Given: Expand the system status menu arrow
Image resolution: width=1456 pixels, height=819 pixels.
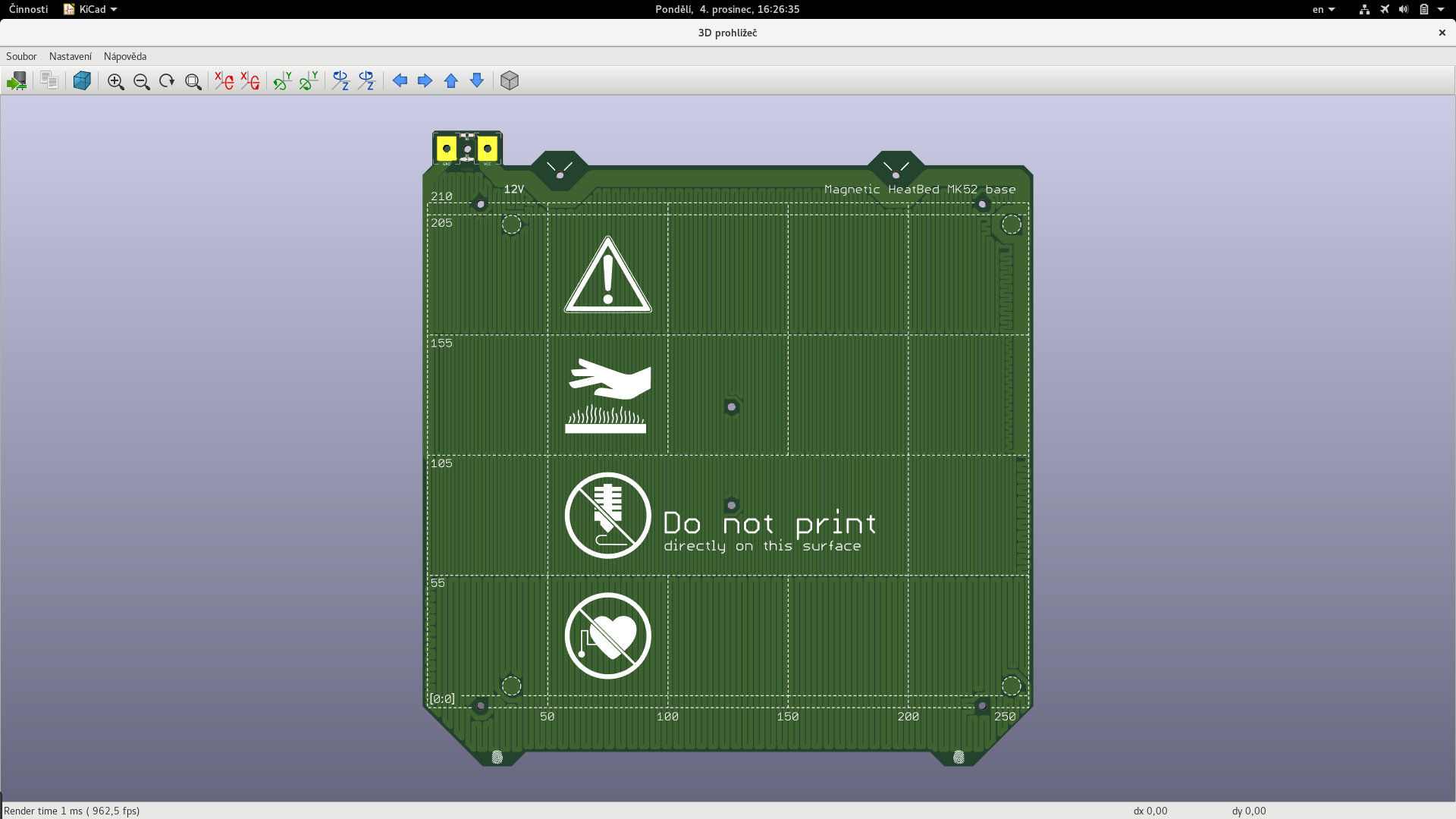Looking at the screenshot, I should 1441,9.
